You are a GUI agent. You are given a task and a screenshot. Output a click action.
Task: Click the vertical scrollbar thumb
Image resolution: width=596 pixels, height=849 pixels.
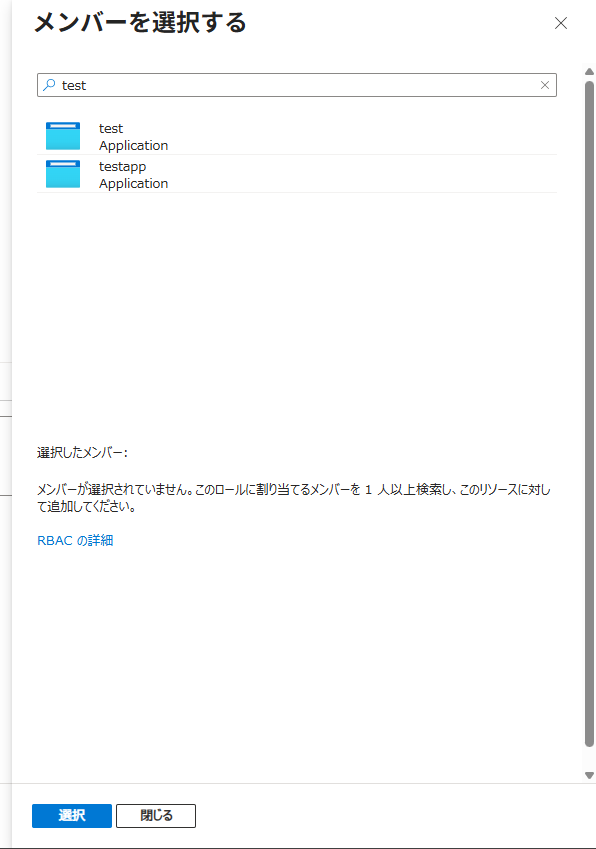pos(590,414)
